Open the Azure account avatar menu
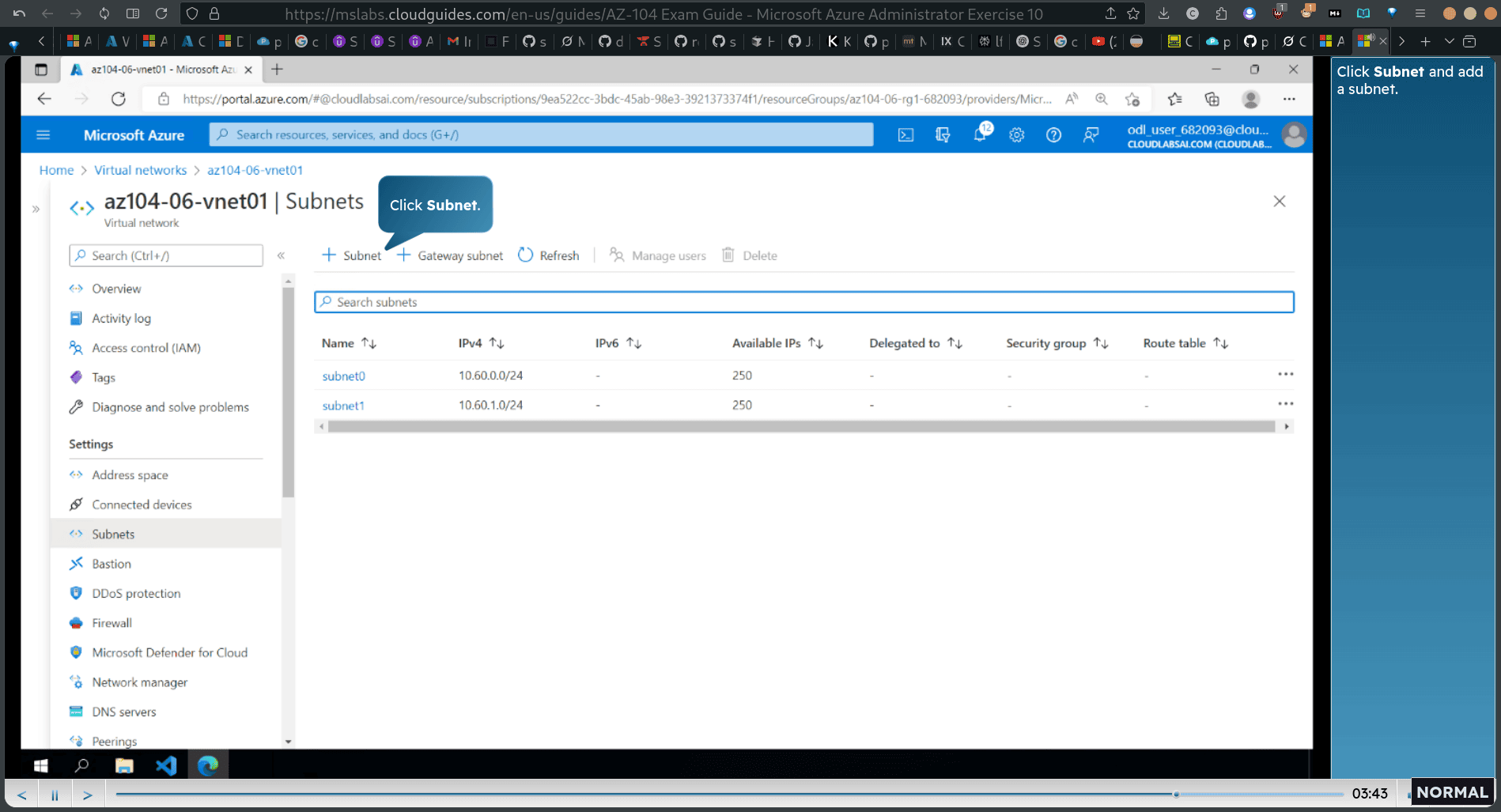The image size is (1501, 812). 1294,135
